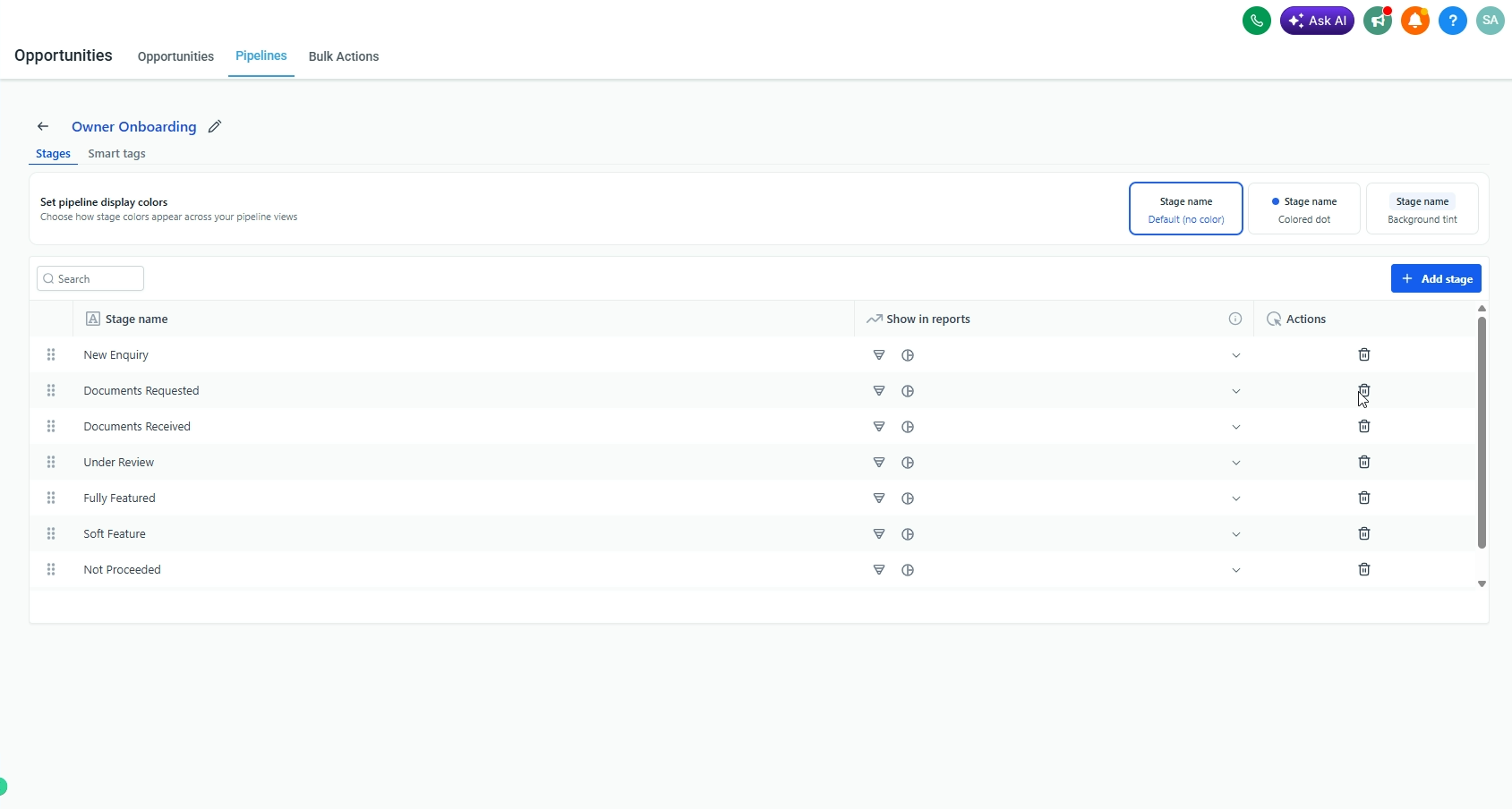
Task: Select the Background tint display option
Action: 1422,209
